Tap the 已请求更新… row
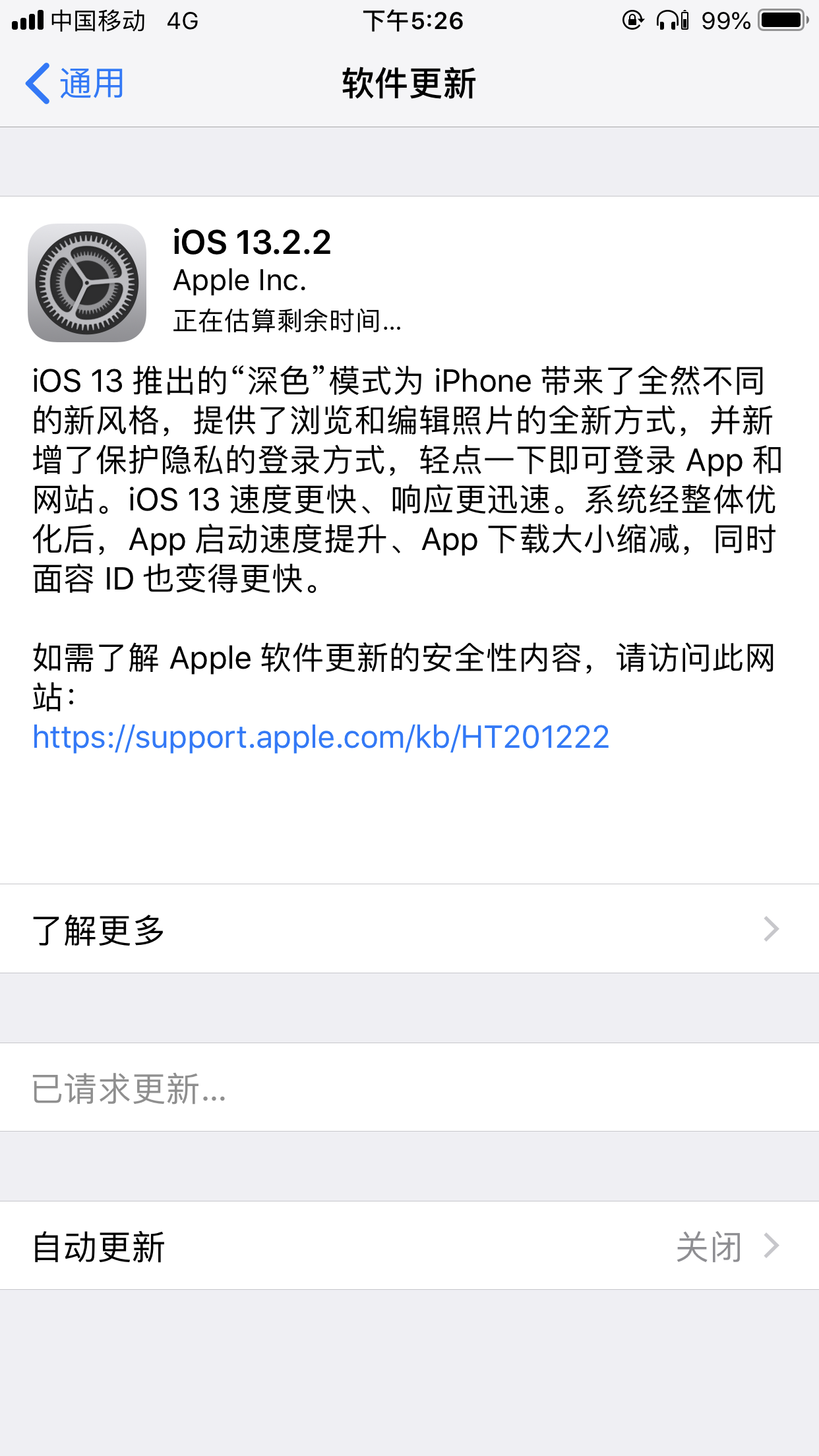 pyautogui.click(x=409, y=1087)
